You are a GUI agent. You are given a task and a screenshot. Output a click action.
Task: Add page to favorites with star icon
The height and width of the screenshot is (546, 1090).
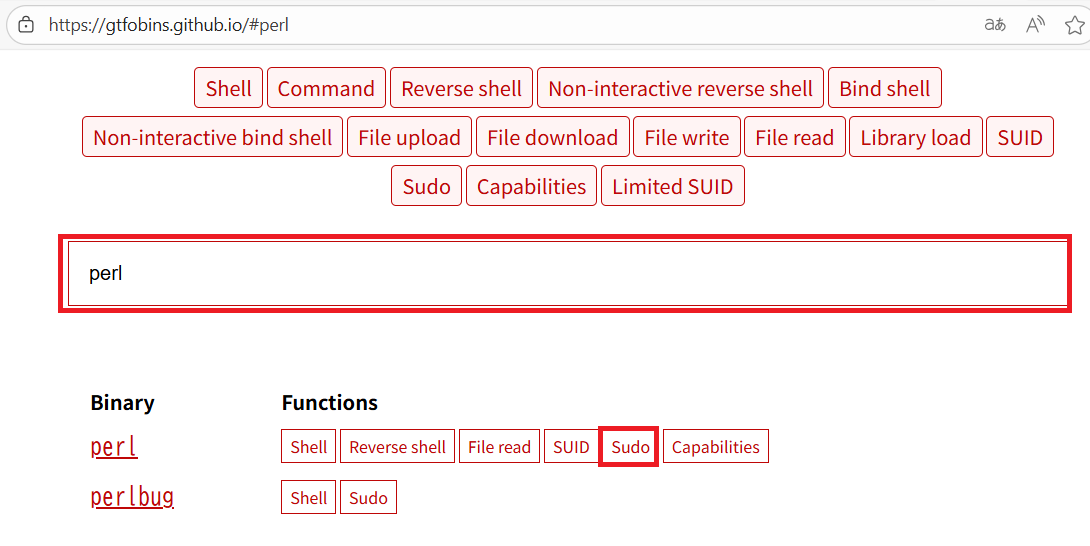click(x=1074, y=25)
